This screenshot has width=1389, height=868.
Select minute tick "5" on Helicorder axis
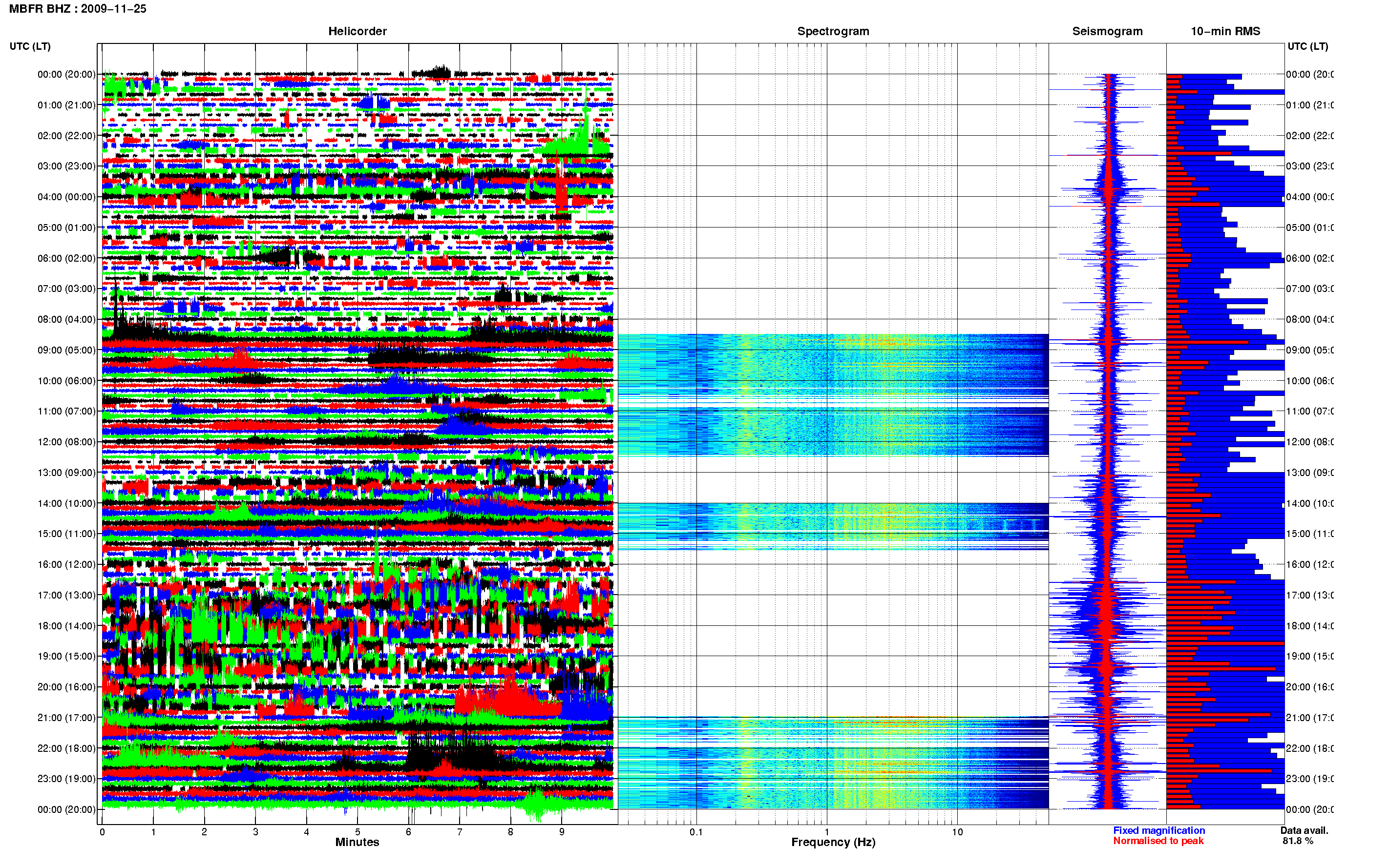[358, 832]
